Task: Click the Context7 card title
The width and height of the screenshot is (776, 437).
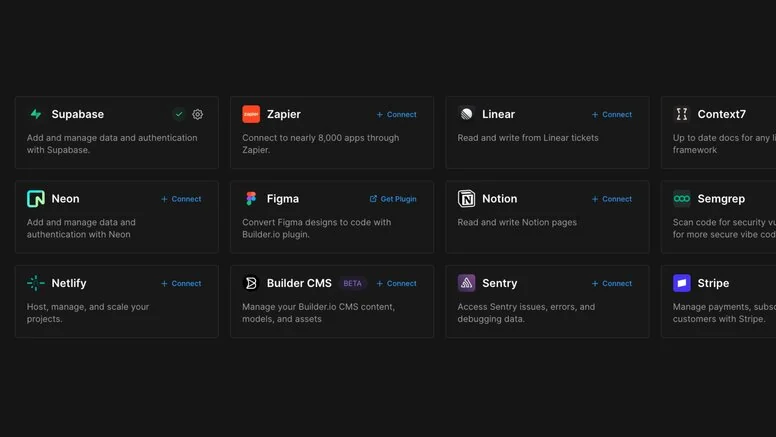Action: coord(722,114)
